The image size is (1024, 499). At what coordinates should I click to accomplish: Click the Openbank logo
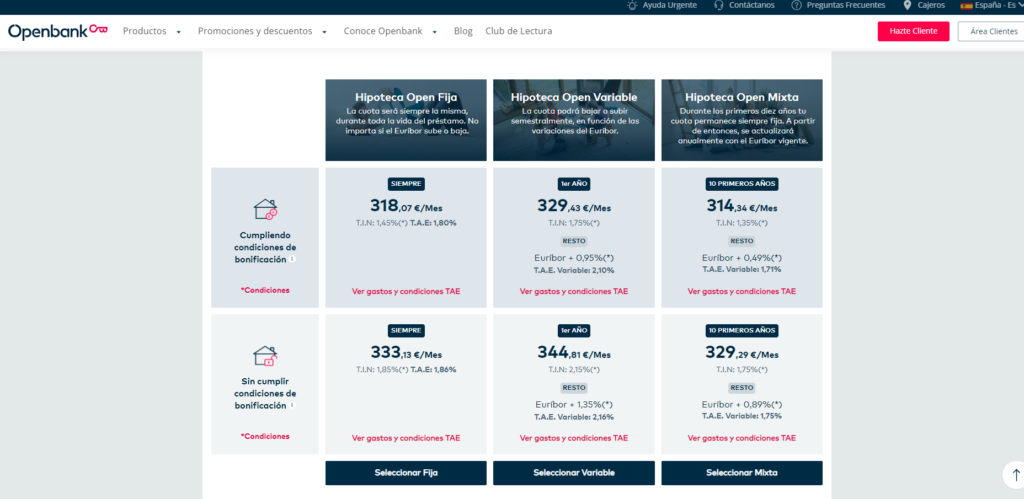pos(57,31)
